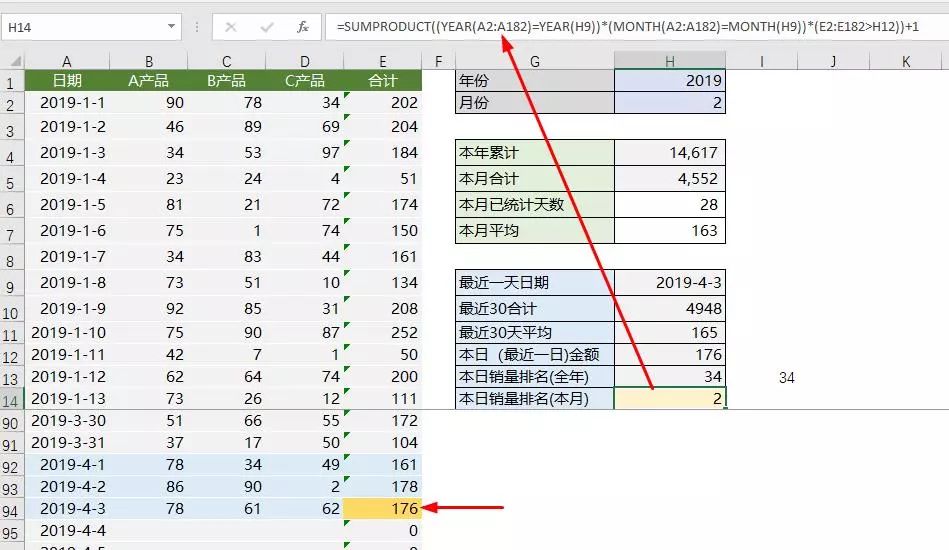Click the total 202 in row 2
Viewport: 949px width, 550px height.
click(x=383, y=103)
